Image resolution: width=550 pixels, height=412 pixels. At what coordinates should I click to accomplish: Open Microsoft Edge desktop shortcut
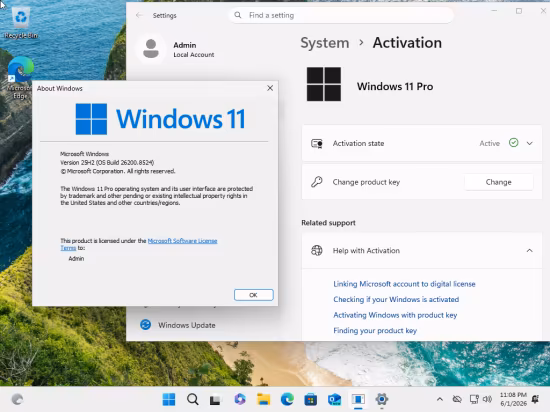click(20, 78)
